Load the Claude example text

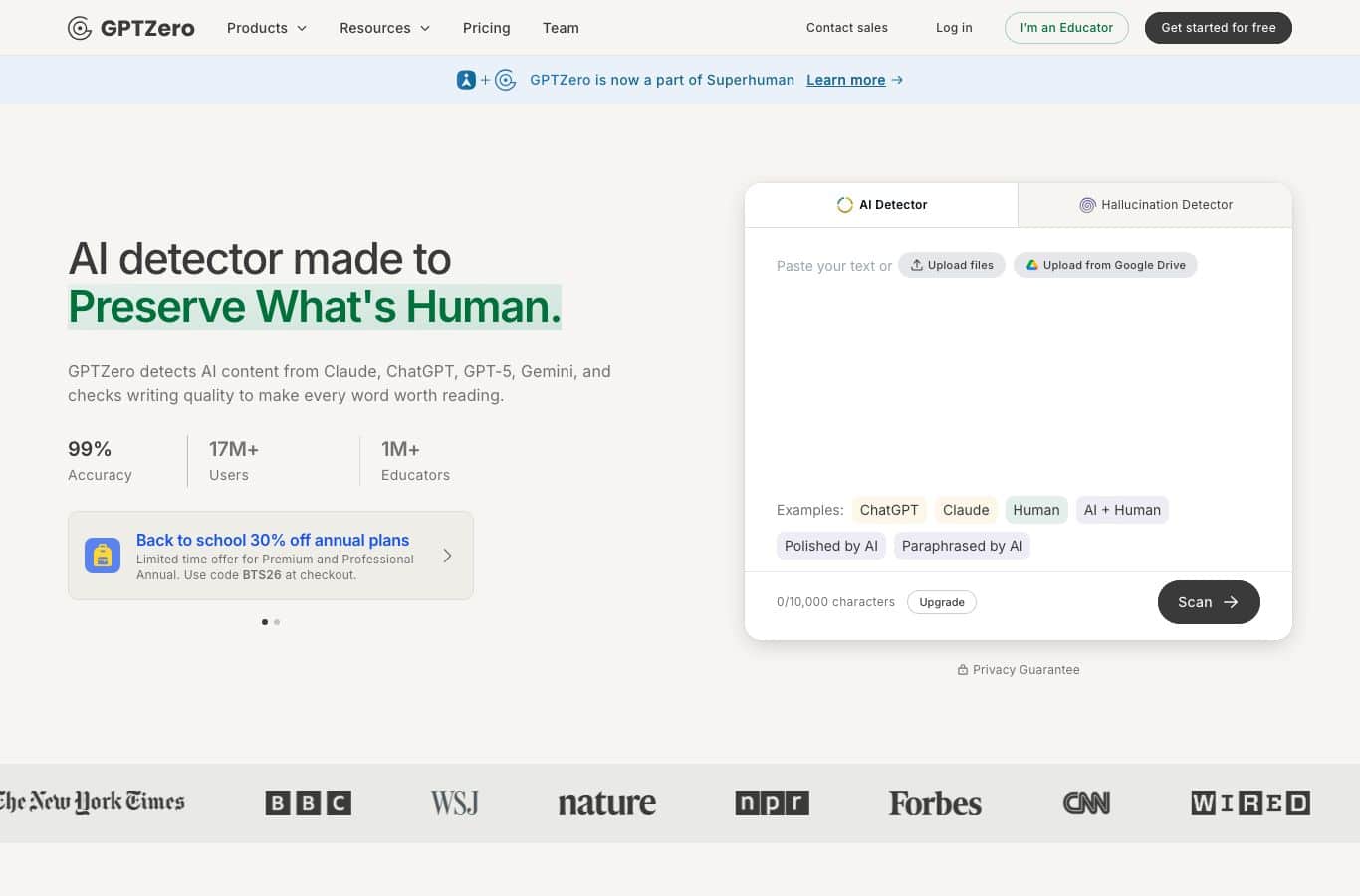(966, 510)
